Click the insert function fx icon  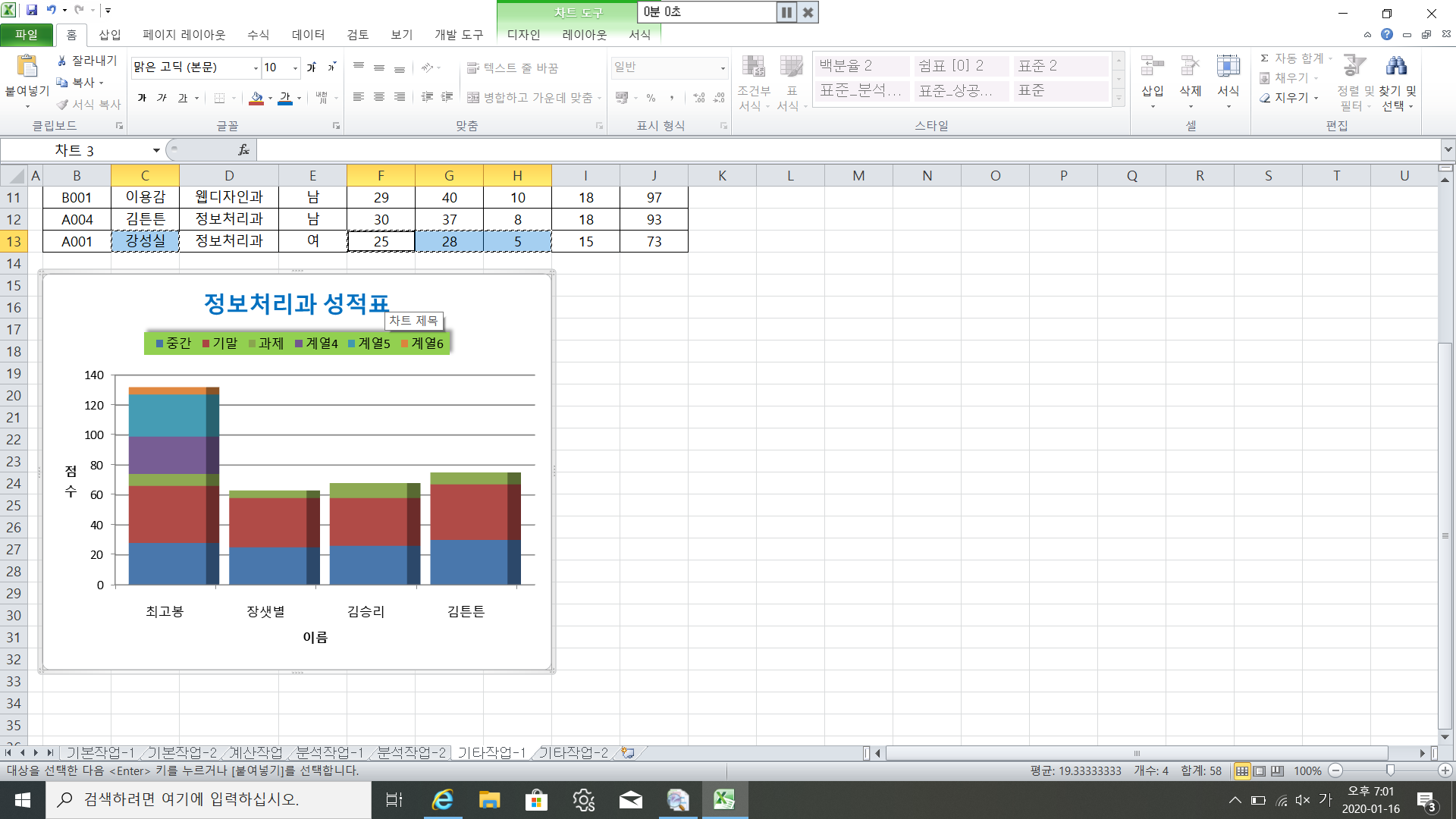[243, 150]
